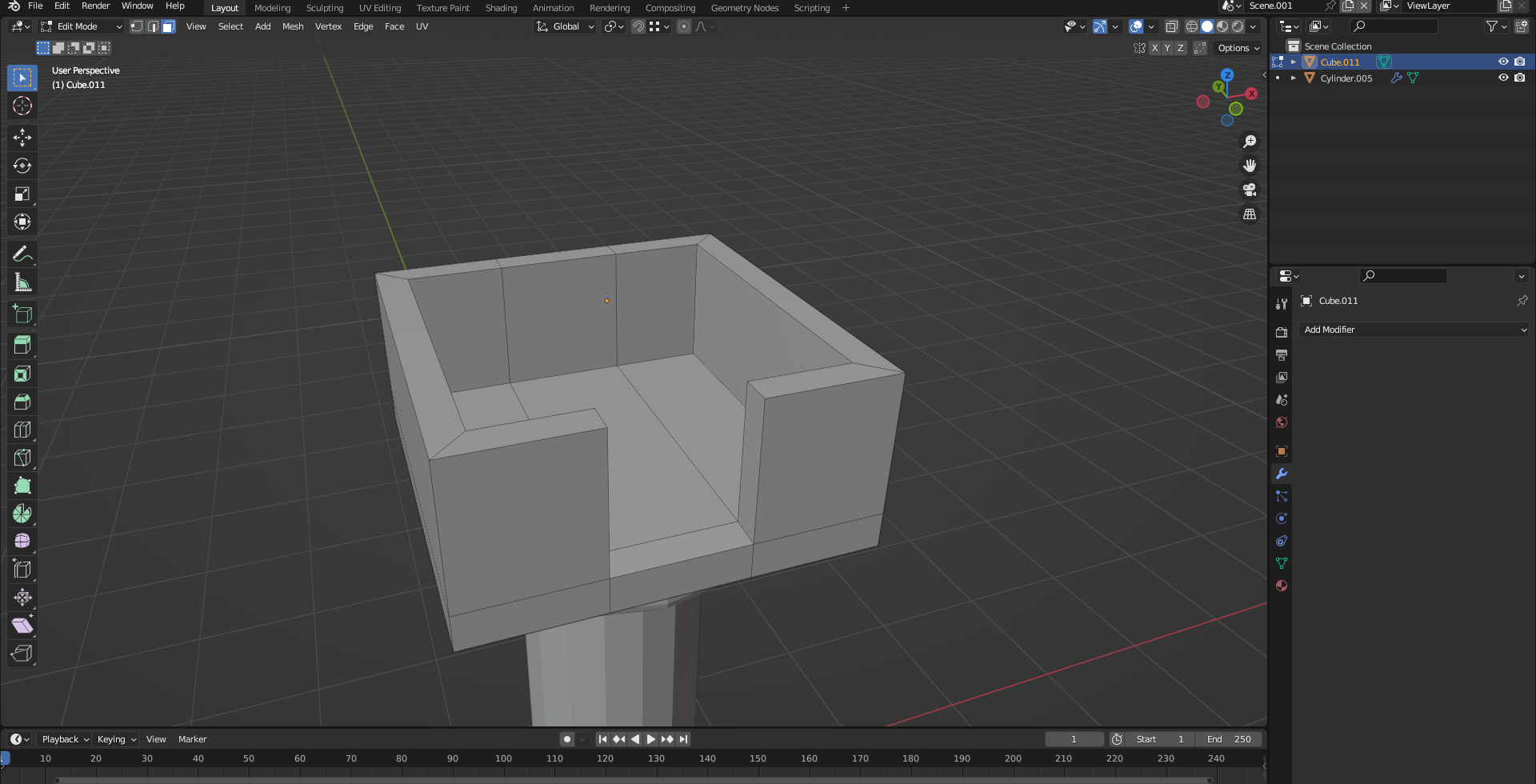Hide Cylinder.005 in viewport
The image size is (1536, 784).
(x=1503, y=78)
